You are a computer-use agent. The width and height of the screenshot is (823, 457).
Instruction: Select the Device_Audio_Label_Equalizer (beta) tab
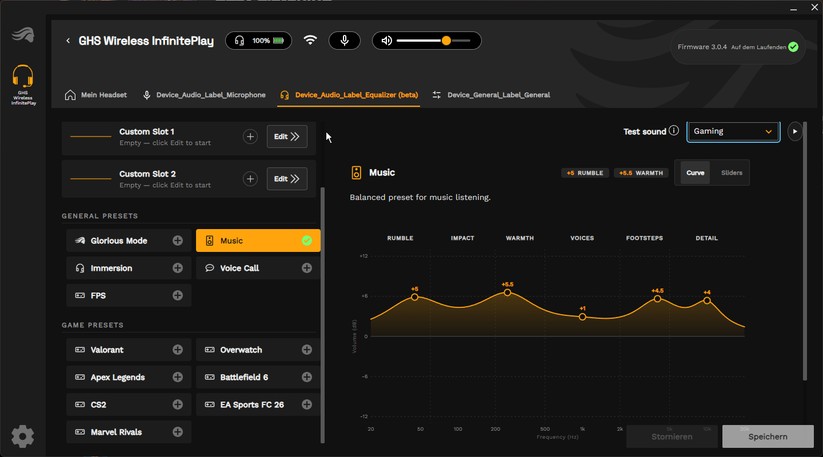pyautogui.click(x=349, y=95)
